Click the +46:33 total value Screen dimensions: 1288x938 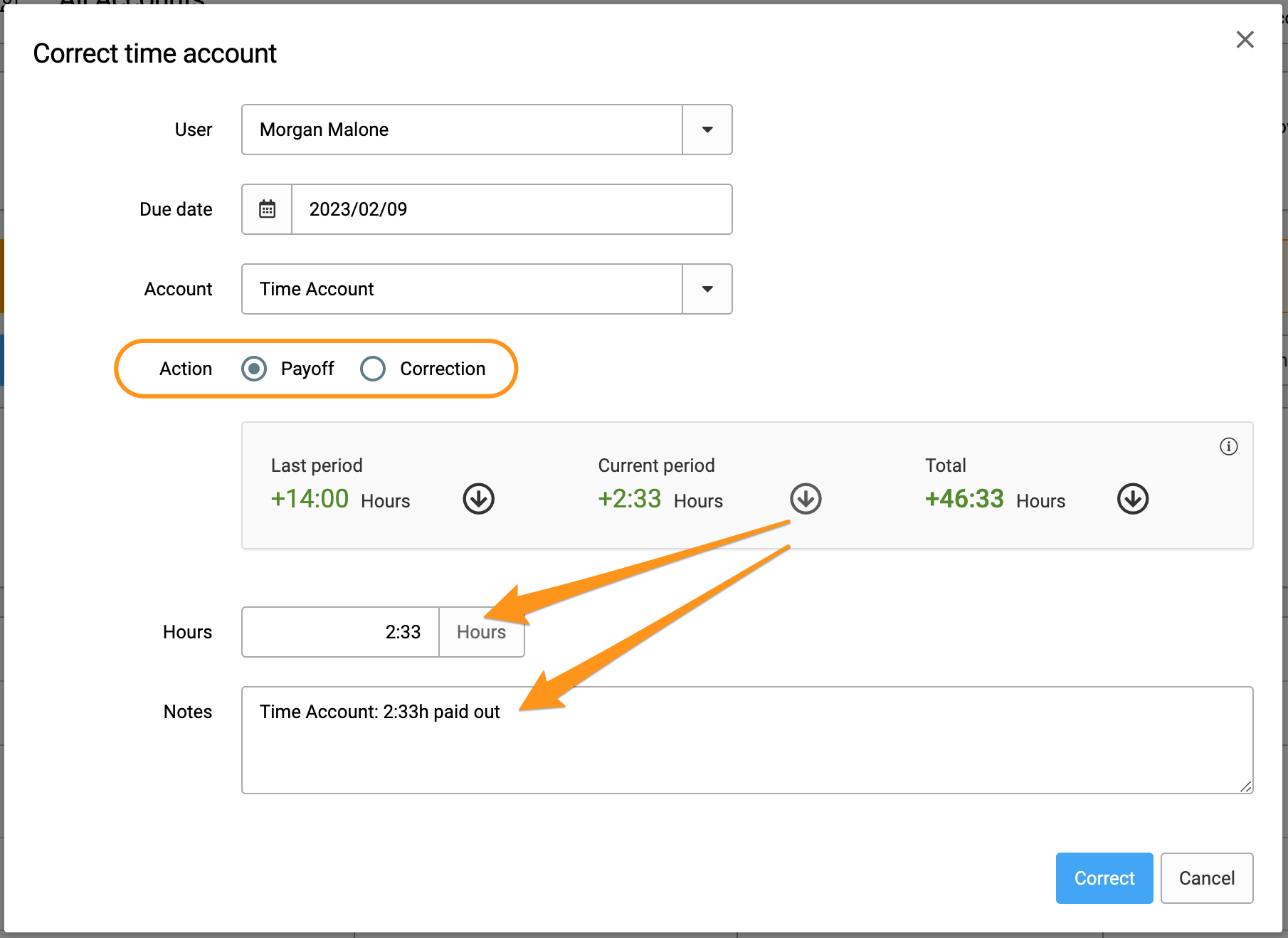click(x=964, y=499)
